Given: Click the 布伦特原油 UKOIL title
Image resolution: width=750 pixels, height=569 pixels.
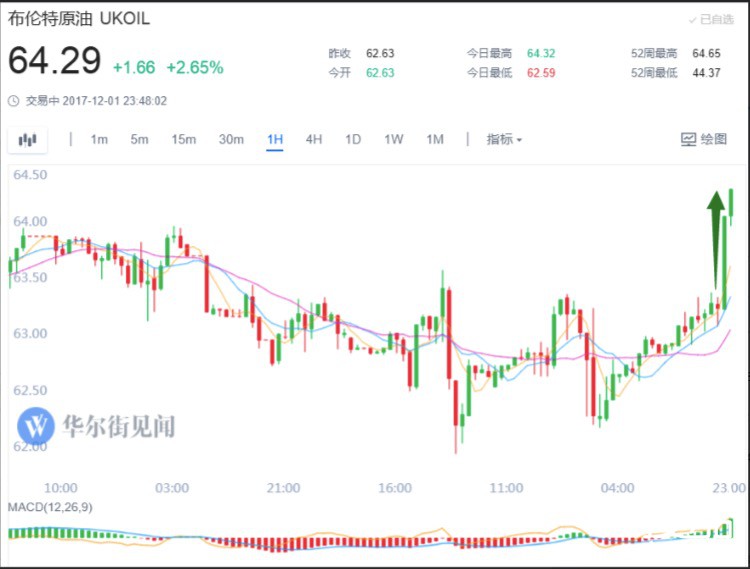Looking at the screenshot, I should 79,19.
